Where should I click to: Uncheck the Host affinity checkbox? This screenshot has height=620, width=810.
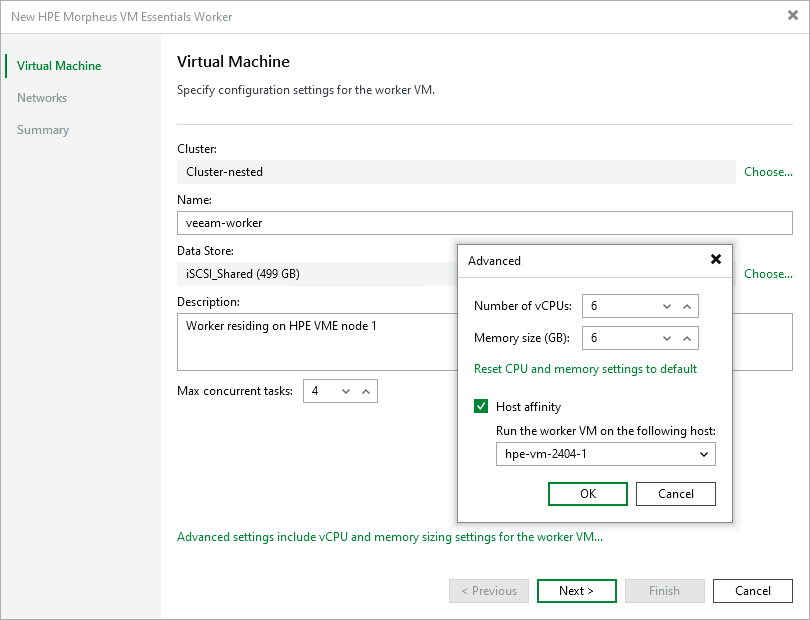(x=481, y=407)
